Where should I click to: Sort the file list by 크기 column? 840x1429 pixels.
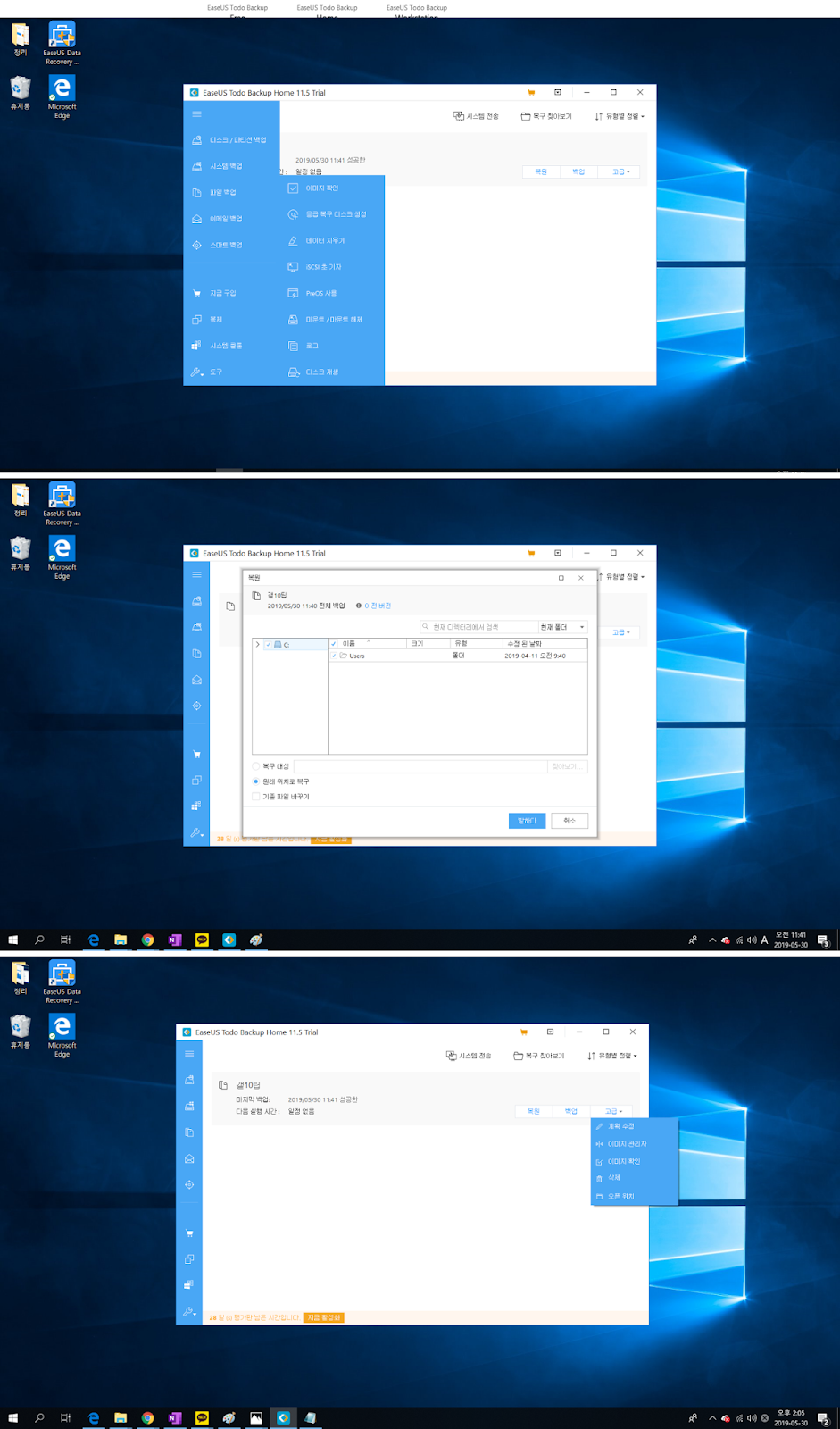[x=428, y=643]
